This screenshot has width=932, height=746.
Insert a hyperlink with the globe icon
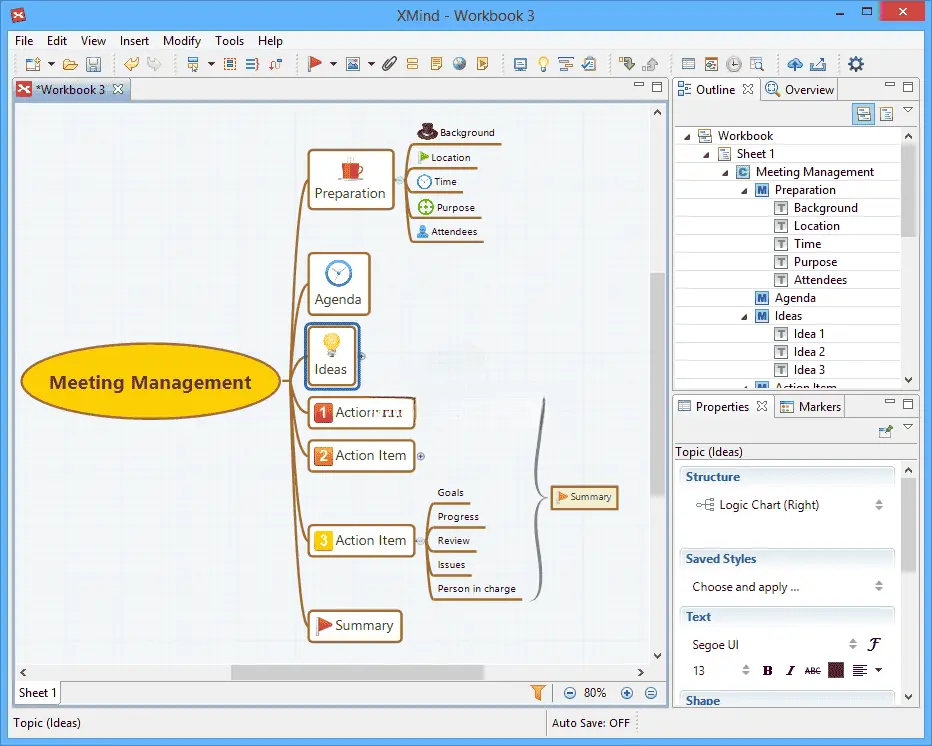coord(459,64)
